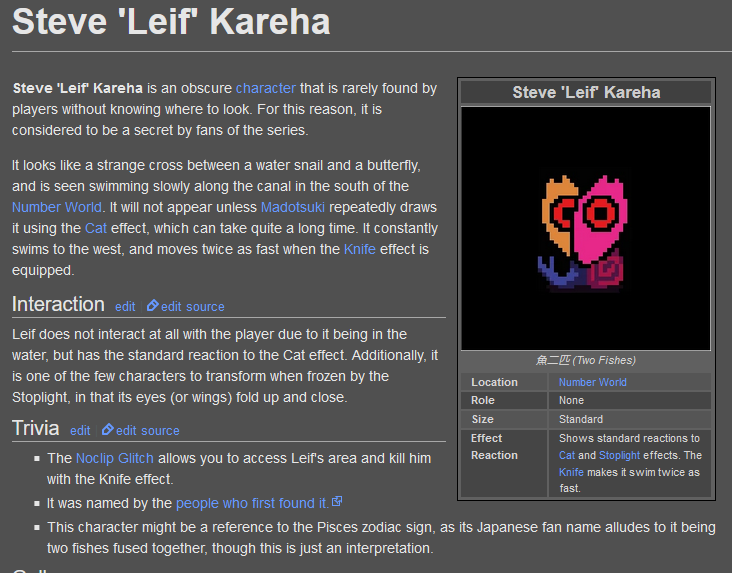Click 'edit source' next to Trivia heading
732x573 pixels.
click(x=148, y=430)
